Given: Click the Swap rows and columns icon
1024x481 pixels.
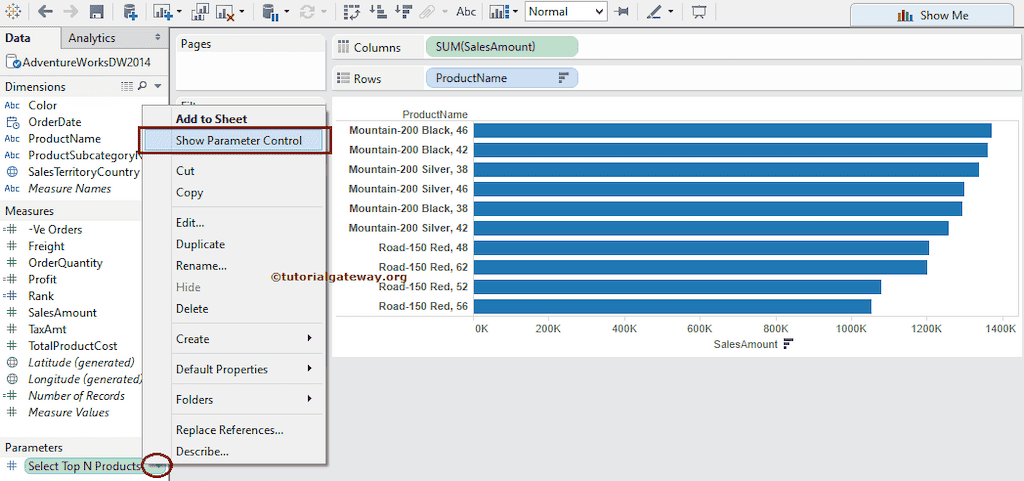Looking at the screenshot, I should [352, 13].
